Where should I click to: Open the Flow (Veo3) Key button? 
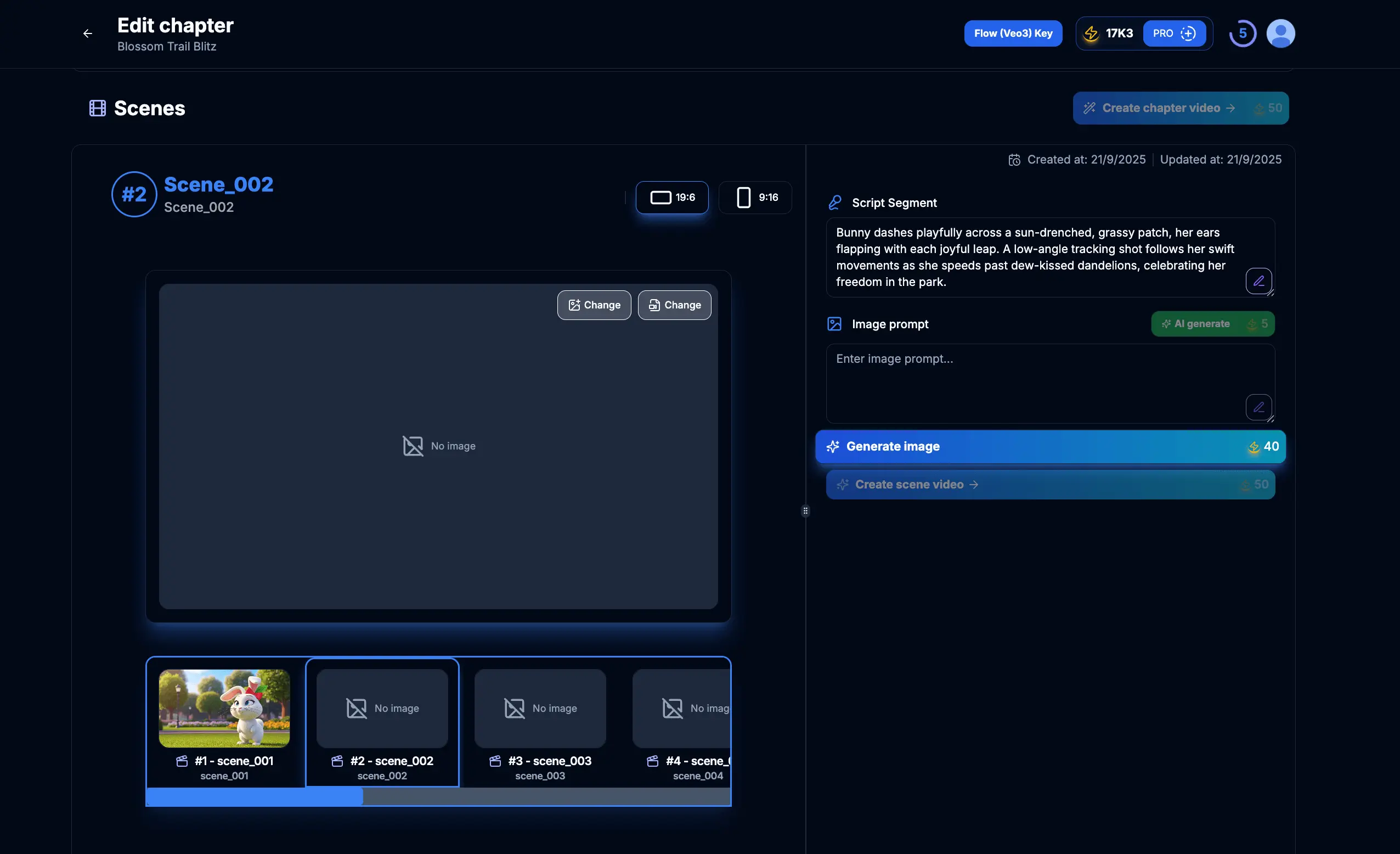pos(1013,33)
